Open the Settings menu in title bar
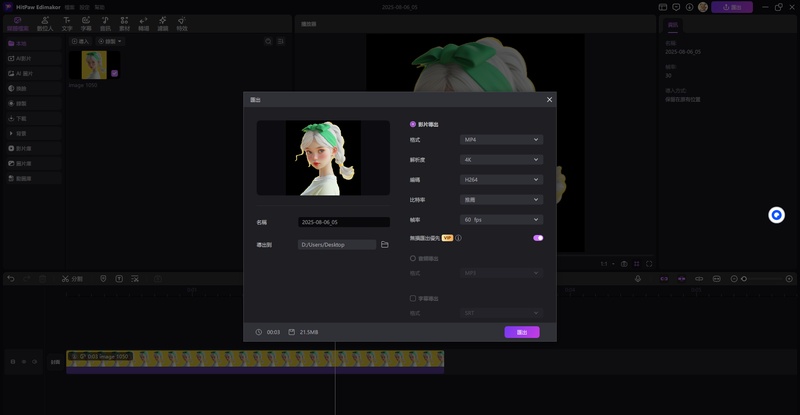This screenshot has width=800, height=415. (84, 7)
